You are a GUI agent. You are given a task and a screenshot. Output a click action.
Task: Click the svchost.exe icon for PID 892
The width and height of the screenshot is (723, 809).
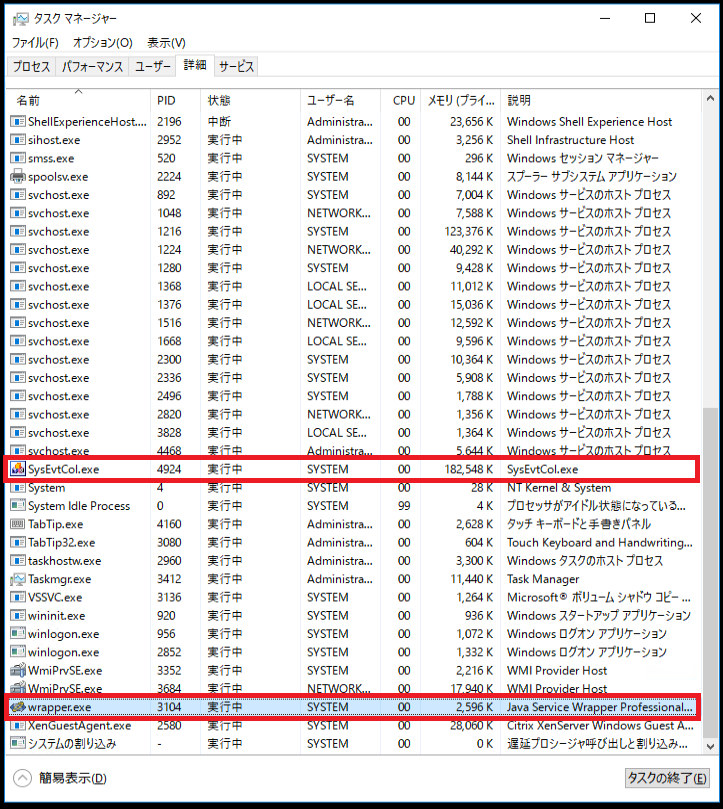(x=18, y=195)
